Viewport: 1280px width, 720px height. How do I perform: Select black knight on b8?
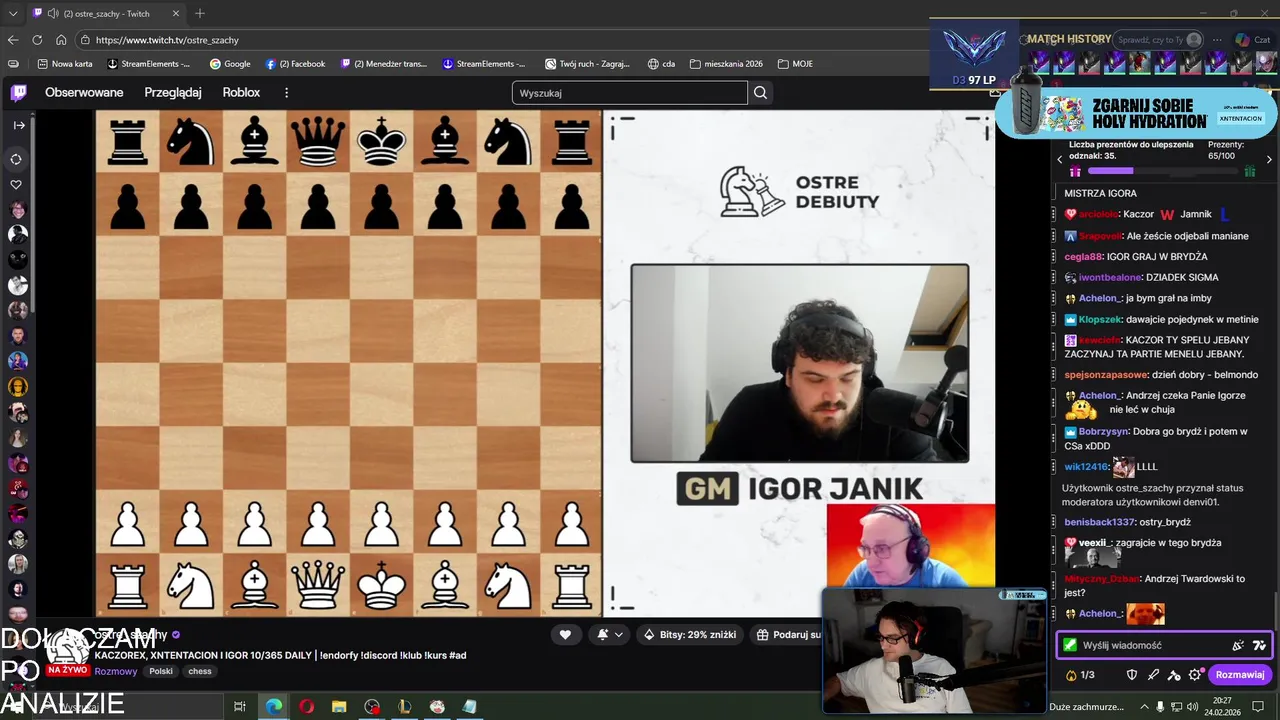(190, 142)
